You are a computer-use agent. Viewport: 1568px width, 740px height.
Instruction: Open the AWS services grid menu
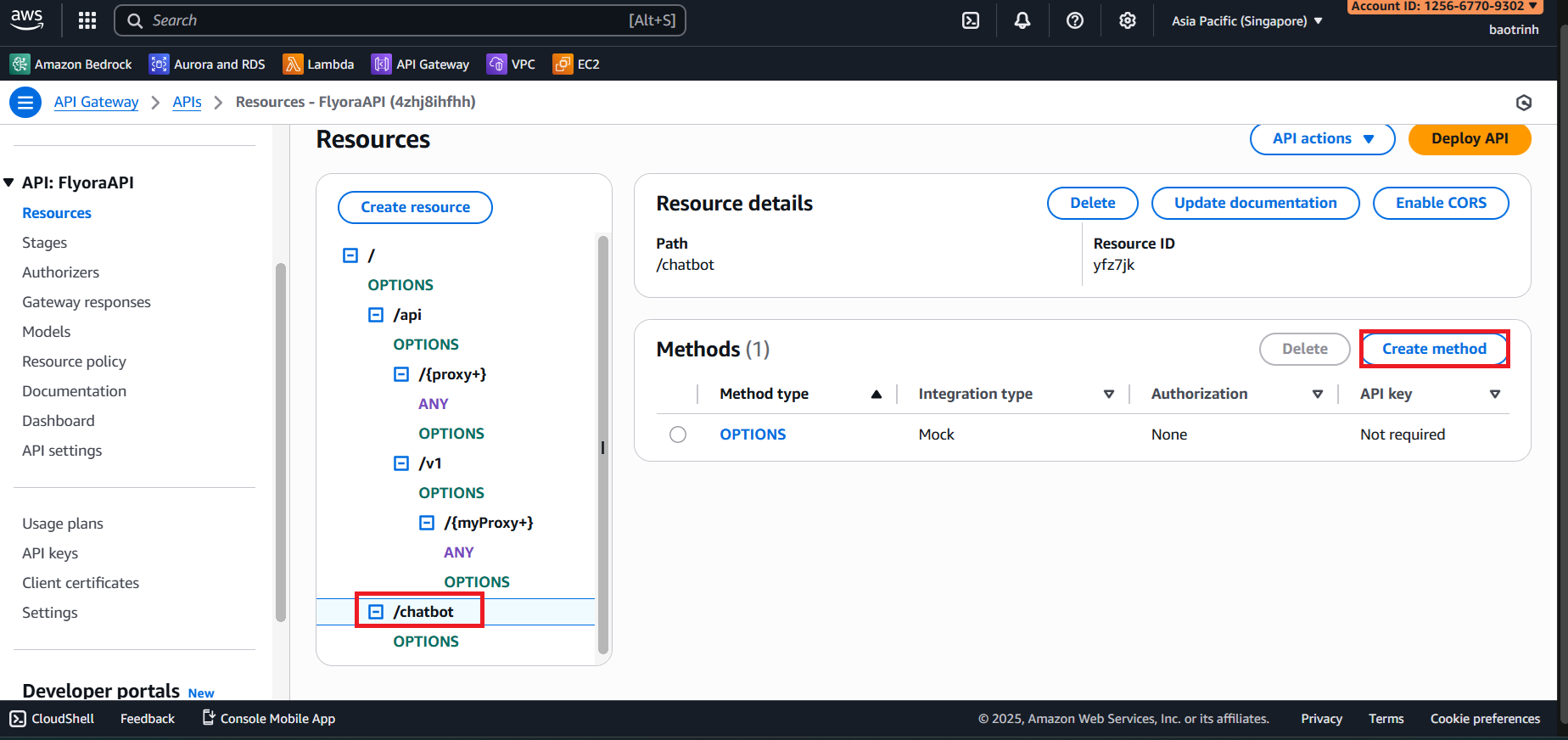(87, 20)
